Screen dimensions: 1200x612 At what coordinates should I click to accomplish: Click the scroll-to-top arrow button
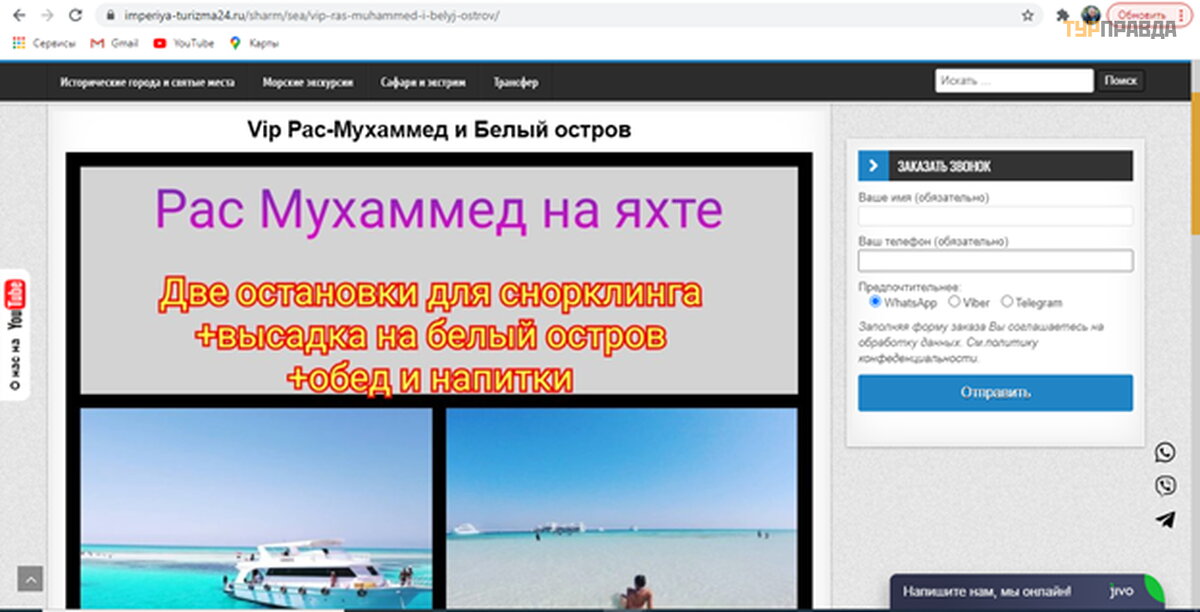click(30, 578)
